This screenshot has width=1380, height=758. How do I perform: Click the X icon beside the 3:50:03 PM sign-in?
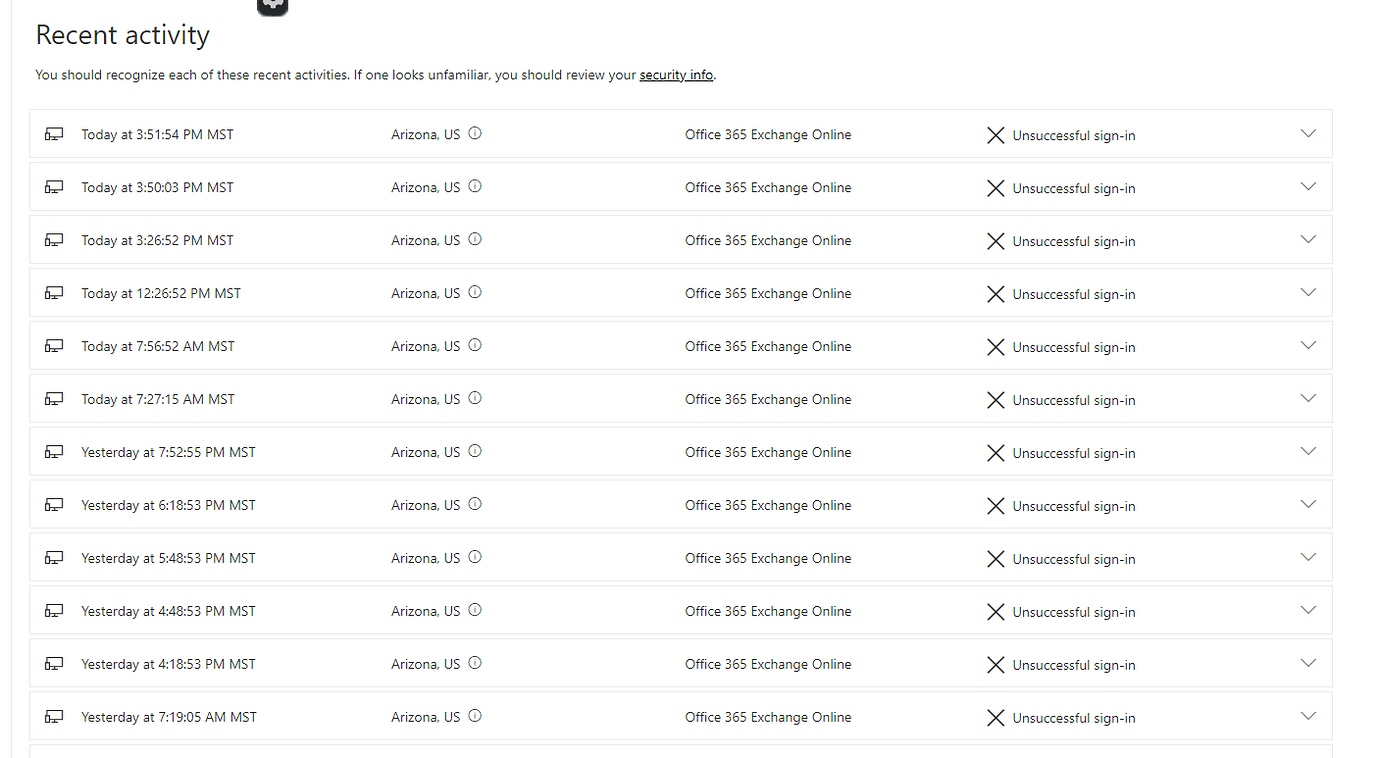[995, 187]
